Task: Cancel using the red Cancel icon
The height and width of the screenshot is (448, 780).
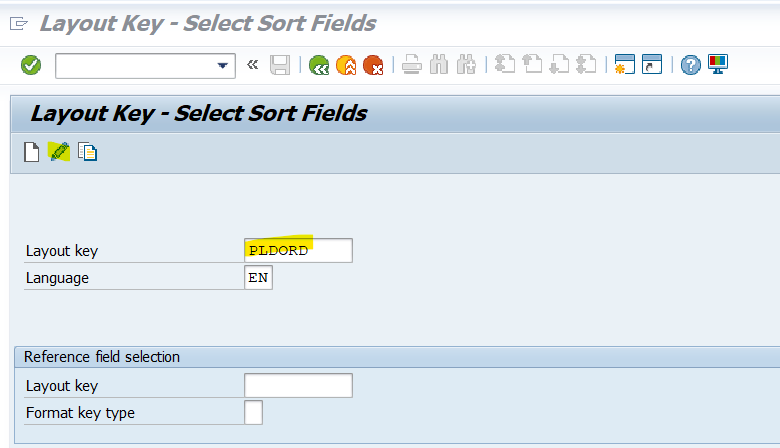Action: (373, 65)
